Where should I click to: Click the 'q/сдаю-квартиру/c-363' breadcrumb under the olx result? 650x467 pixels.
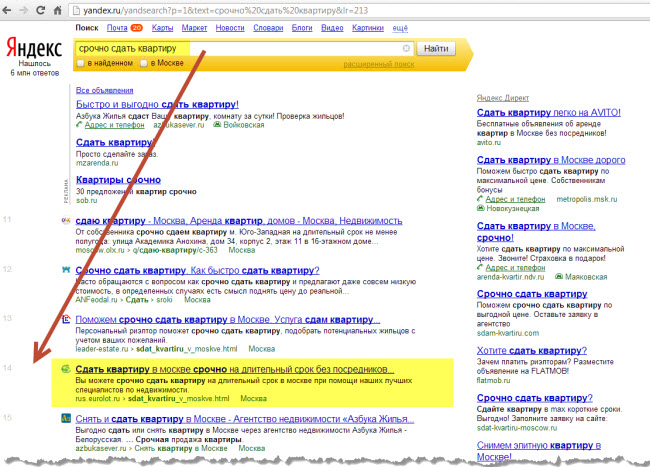coord(175,250)
